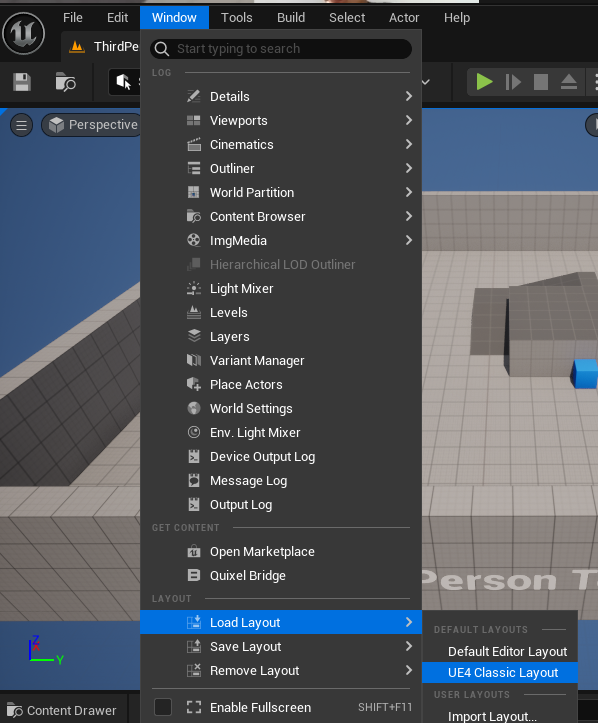The height and width of the screenshot is (723, 598).
Task: Click the Viewports grid icon
Action: tap(194, 120)
